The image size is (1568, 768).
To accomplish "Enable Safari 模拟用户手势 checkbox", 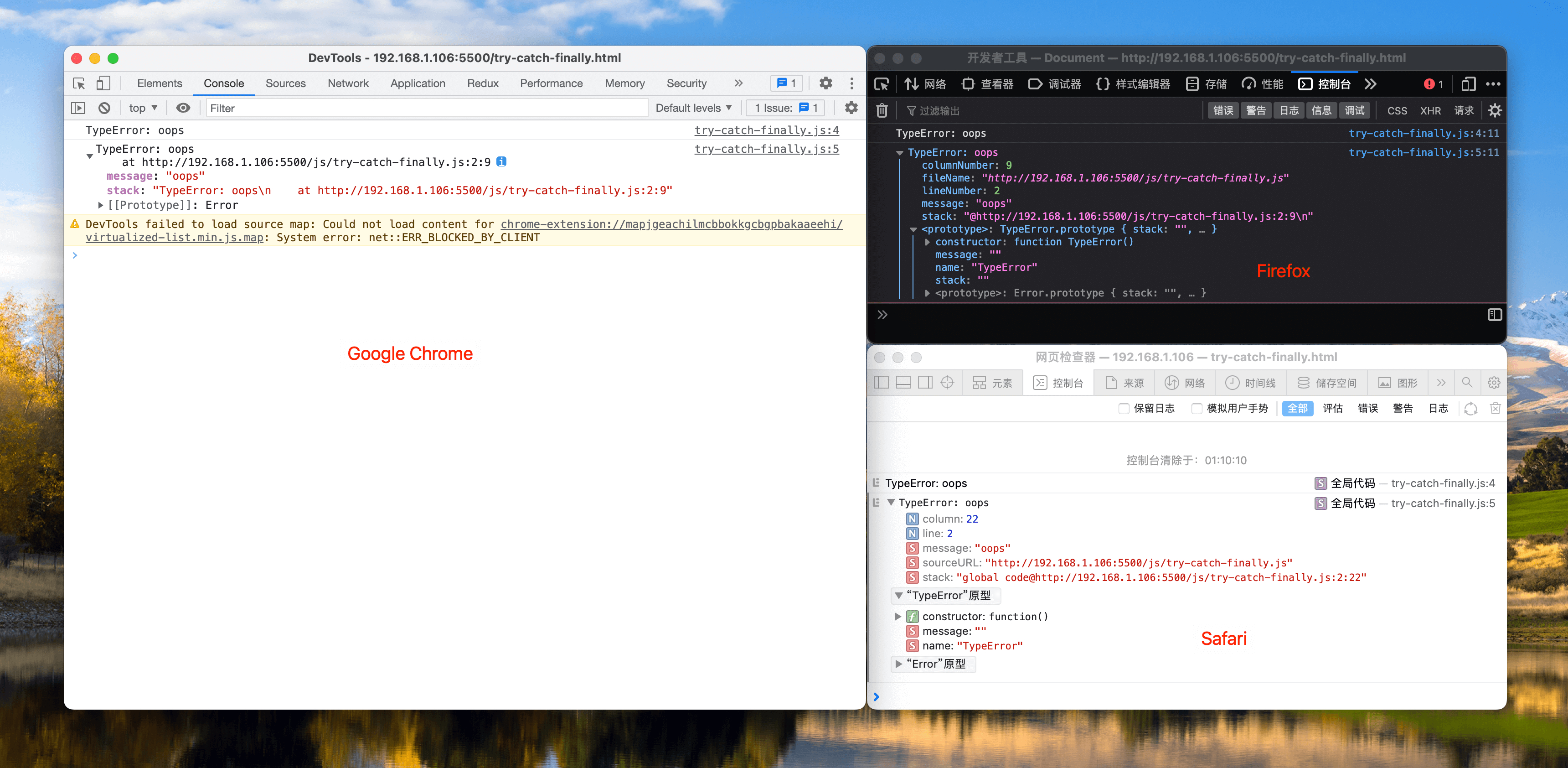I will [1196, 408].
